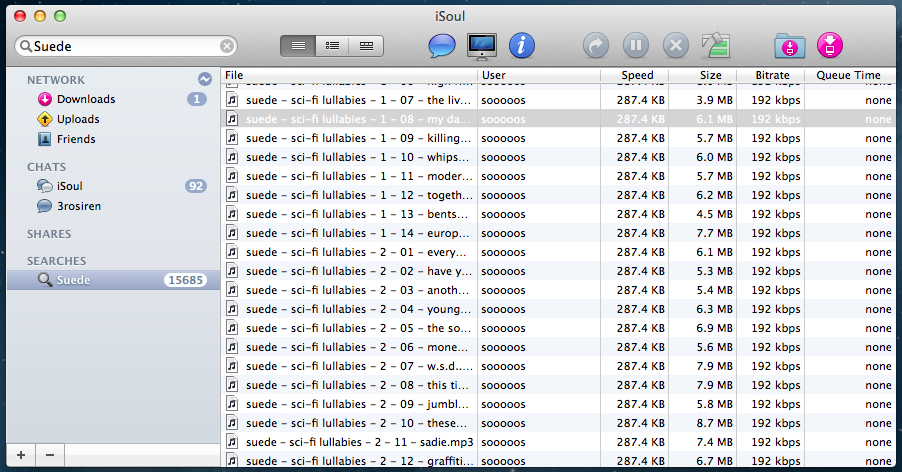Click music file icon of 2 - 11 - sadie.mp3
Screen dimensions: 902x472
tap(232, 442)
